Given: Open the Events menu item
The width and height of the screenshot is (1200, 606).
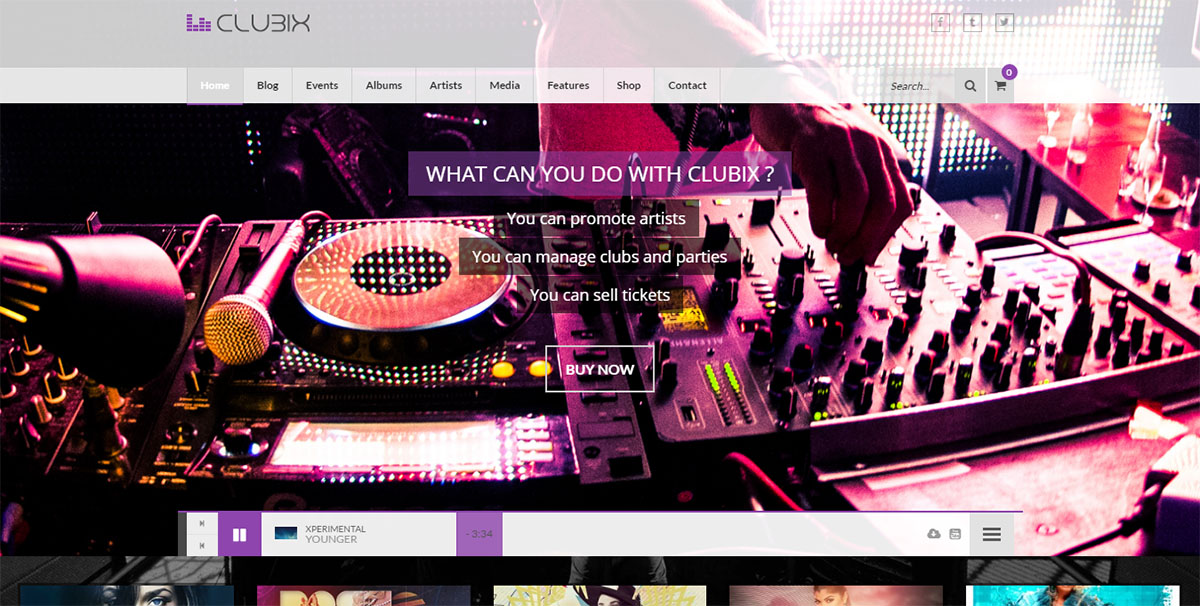Looking at the screenshot, I should point(322,86).
